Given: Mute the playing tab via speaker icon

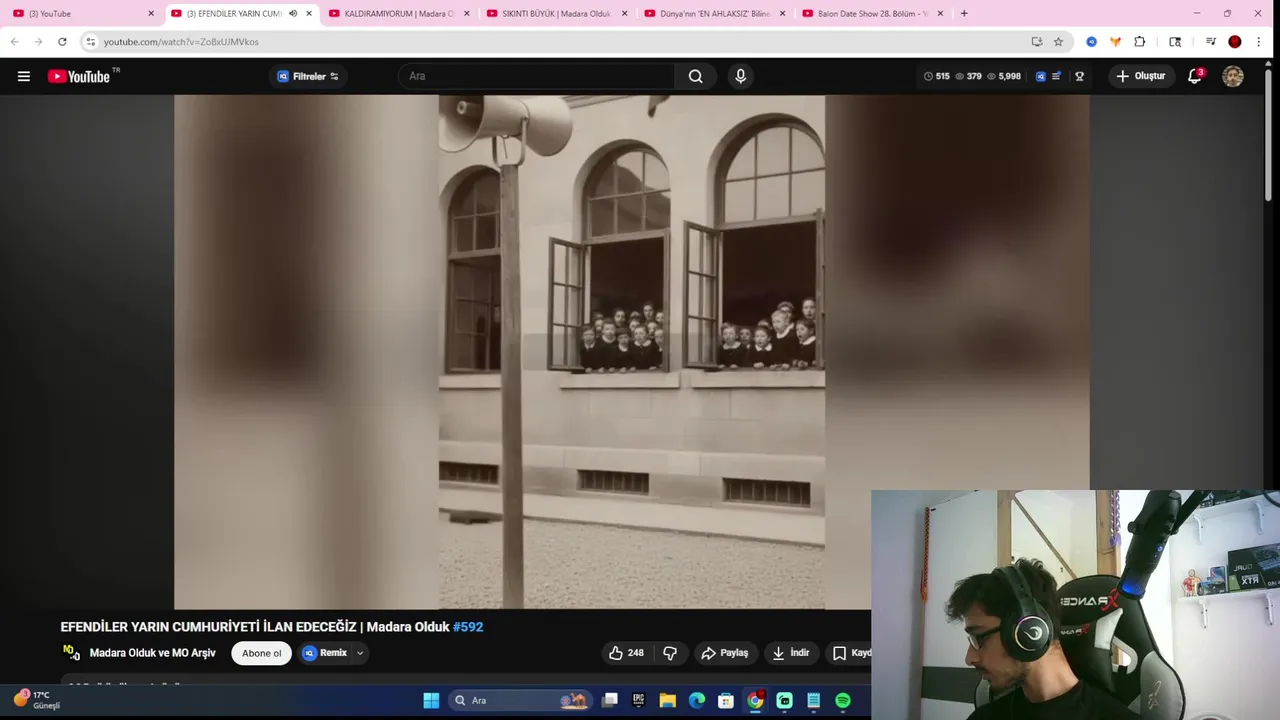Looking at the screenshot, I should pos(293,13).
